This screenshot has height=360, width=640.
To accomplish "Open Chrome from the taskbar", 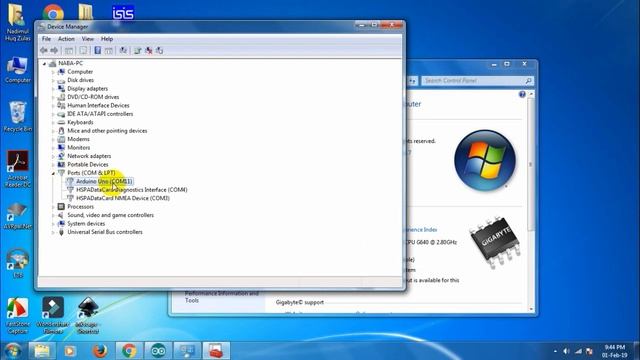I will click(129, 351).
